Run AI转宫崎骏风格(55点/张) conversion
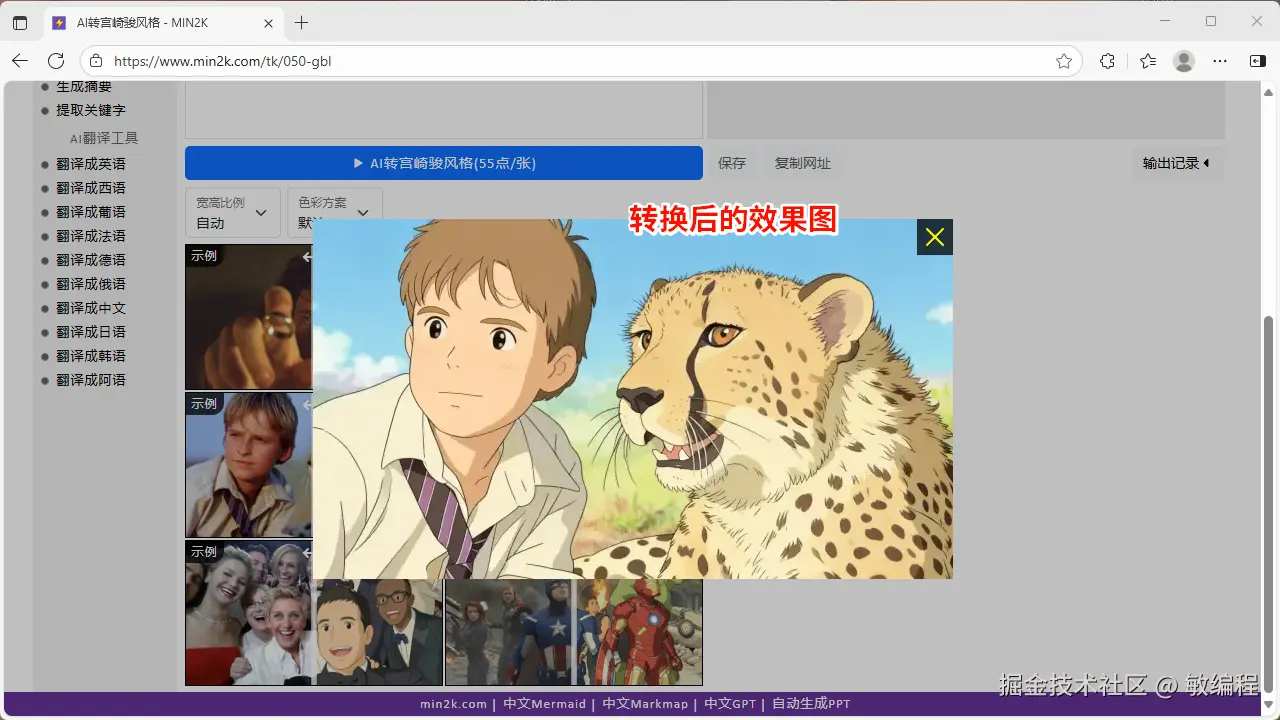The height and width of the screenshot is (720, 1280). coord(444,163)
